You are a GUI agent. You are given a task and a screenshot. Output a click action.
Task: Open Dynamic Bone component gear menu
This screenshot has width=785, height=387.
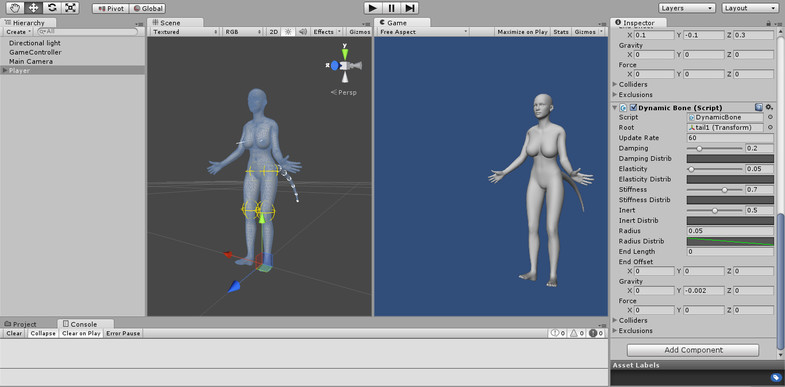tap(769, 107)
